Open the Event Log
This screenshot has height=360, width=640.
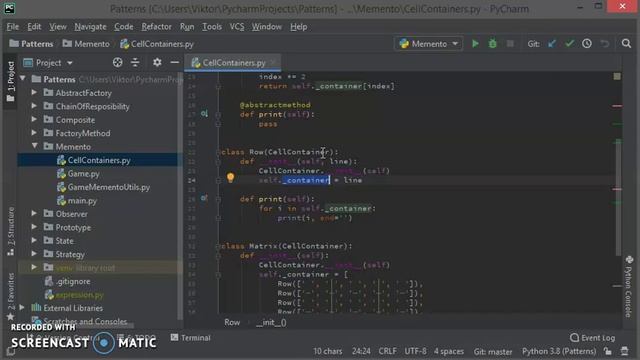click(593, 338)
